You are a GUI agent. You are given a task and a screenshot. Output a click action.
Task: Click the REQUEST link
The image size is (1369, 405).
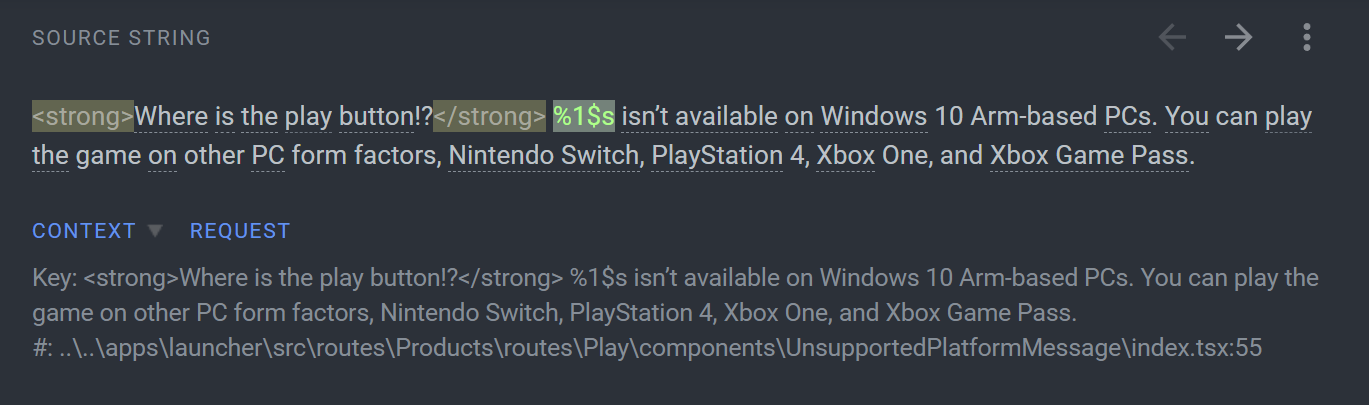tap(240, 231)
